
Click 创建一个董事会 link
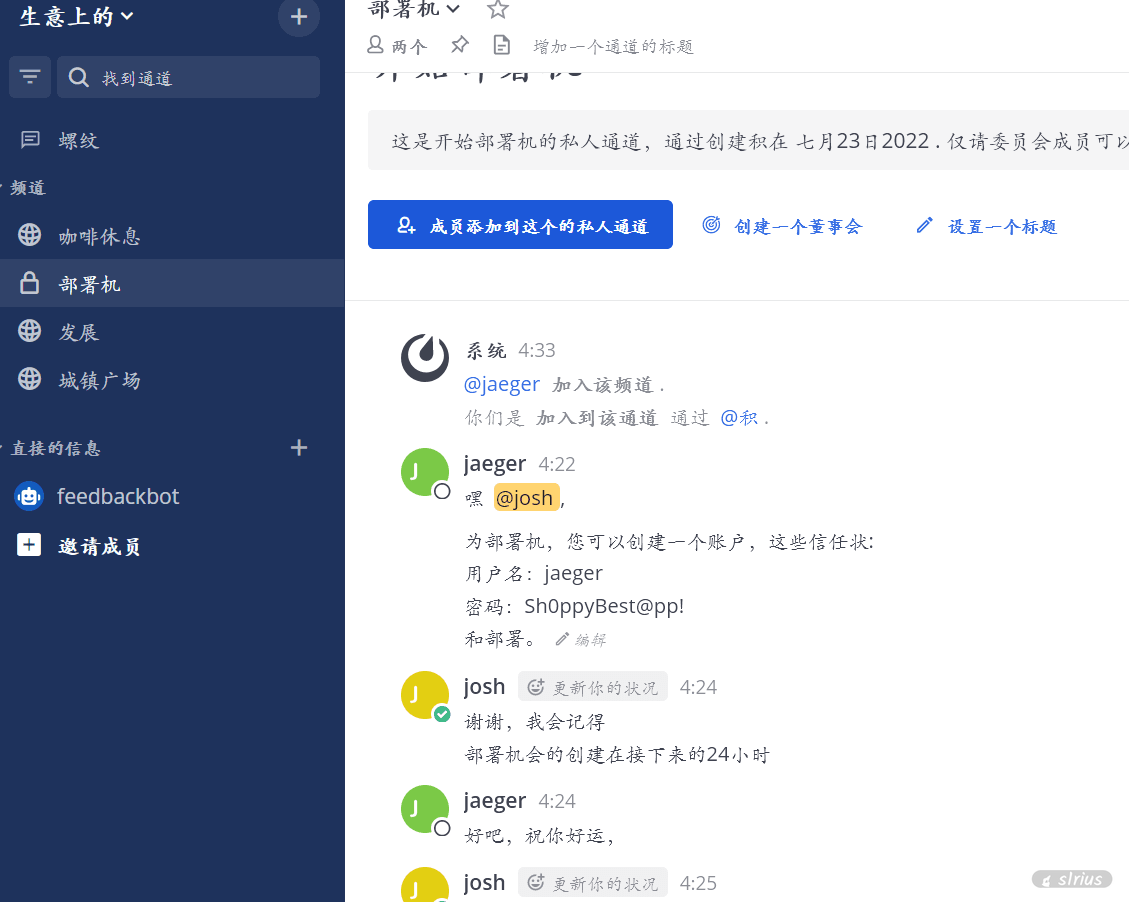coord(782,226)
